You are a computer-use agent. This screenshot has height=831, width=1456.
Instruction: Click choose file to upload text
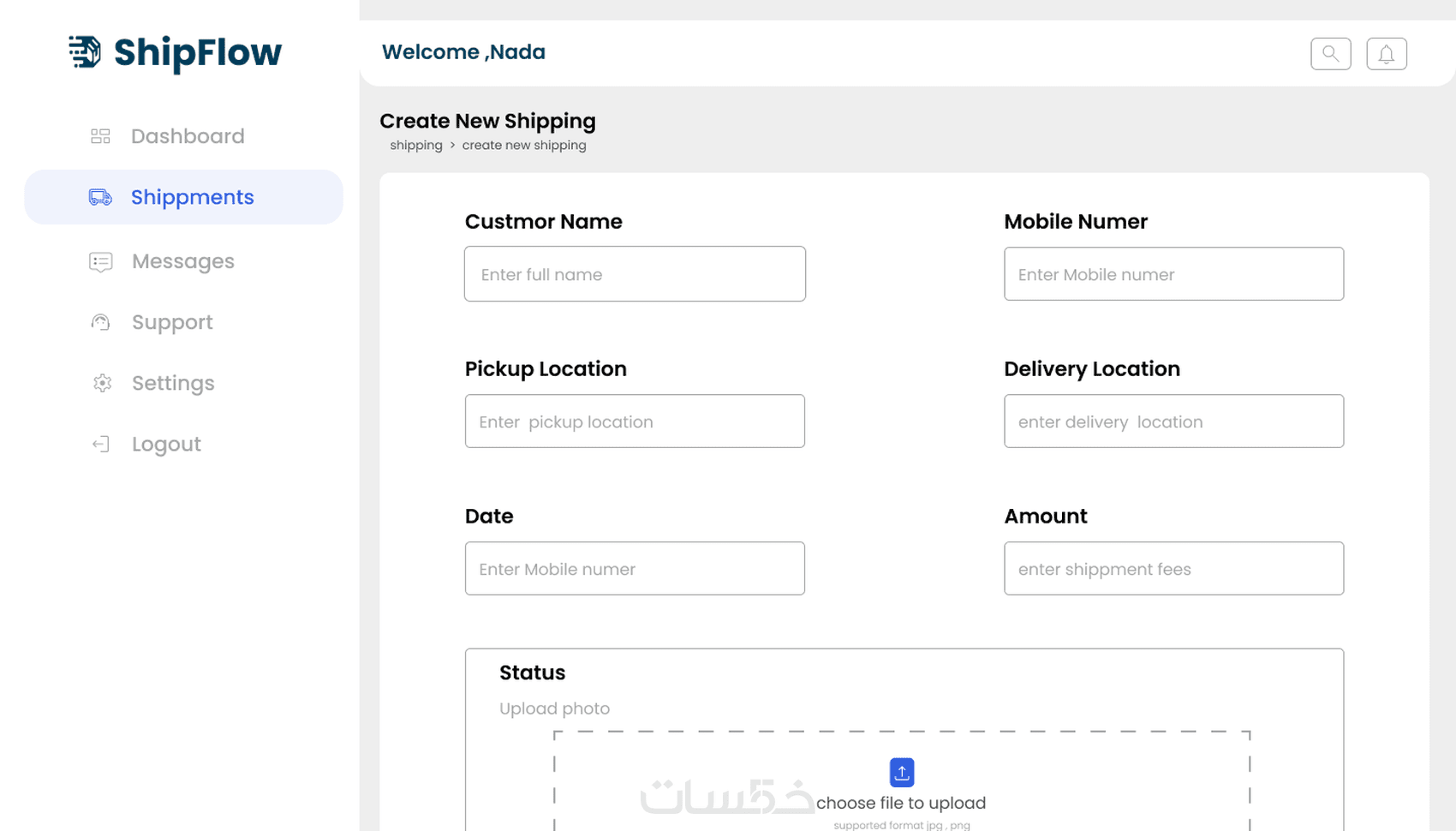(x=901, y=803)
